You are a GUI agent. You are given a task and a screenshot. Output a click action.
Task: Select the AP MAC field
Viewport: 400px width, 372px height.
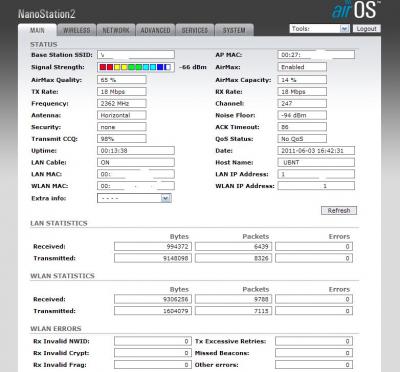click(x=316, y=55)
